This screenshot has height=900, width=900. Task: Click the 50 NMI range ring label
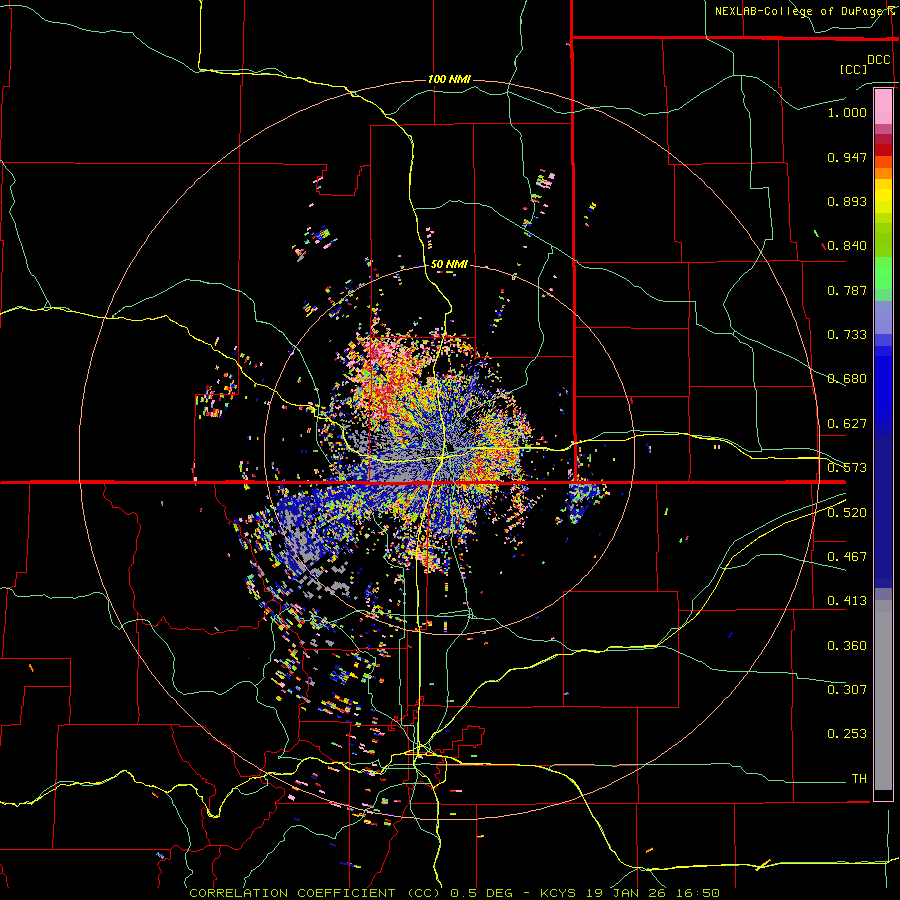tap(449, 265)
